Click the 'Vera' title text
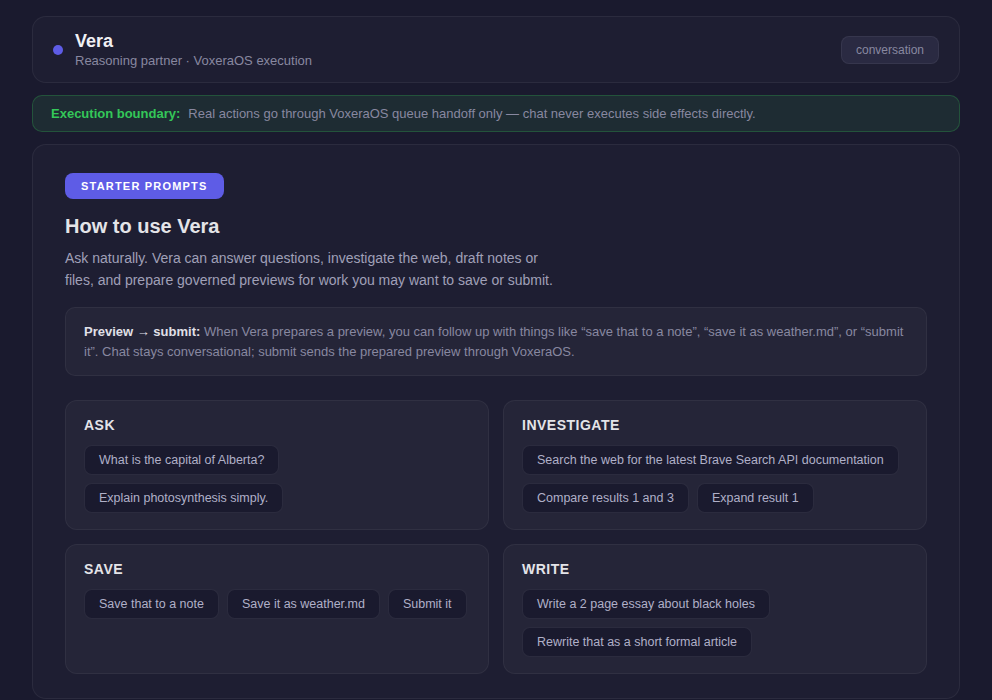 coord(94,41)
